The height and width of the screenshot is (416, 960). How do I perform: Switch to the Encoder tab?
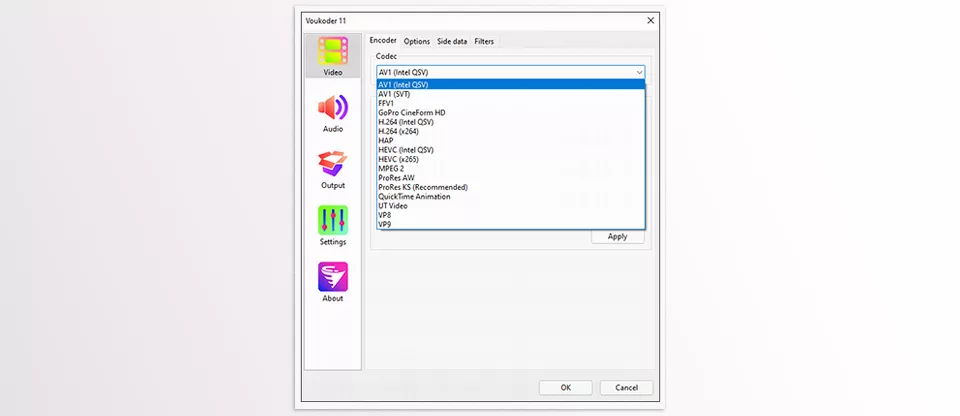[383, 40]
